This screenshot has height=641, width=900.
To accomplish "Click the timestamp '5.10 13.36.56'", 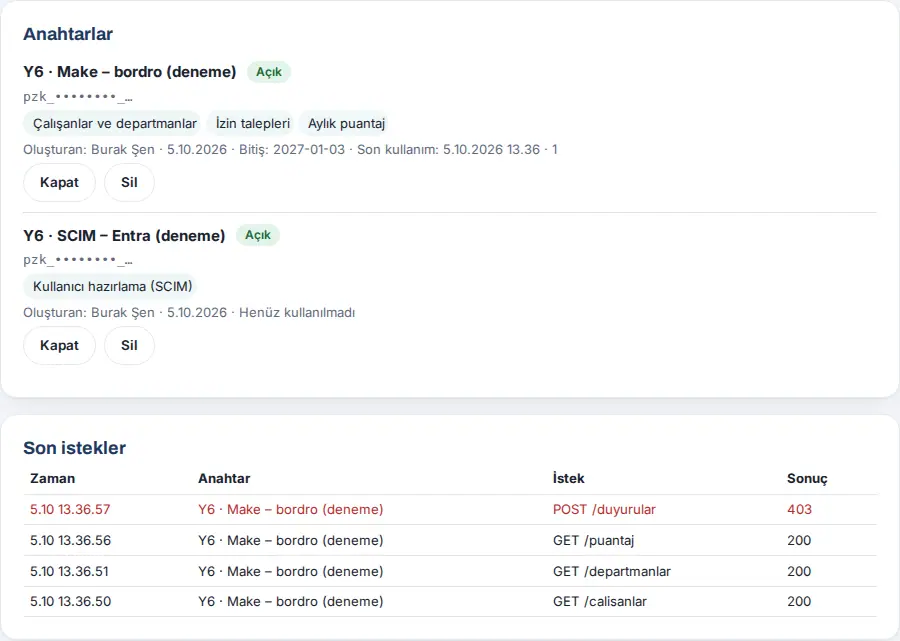I will click(71, 541).
